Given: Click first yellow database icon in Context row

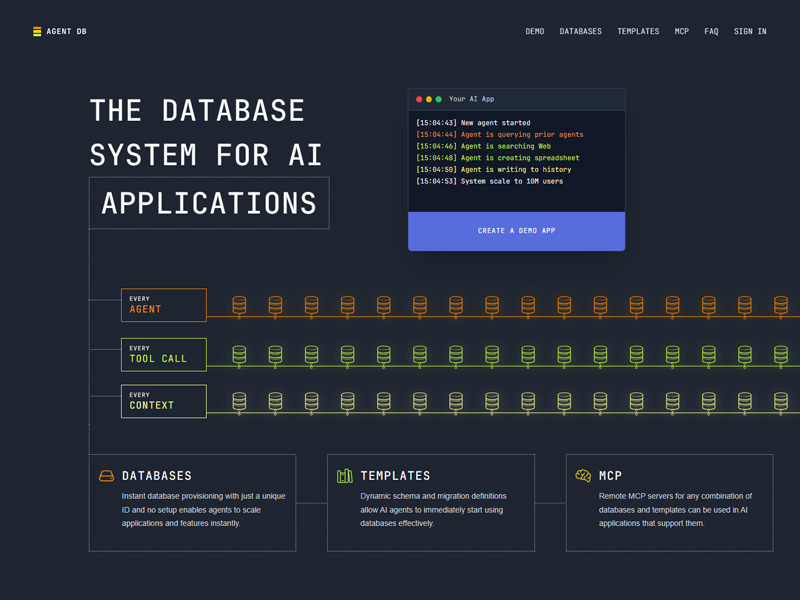Looking at the screenshot, I should point(239,401).
